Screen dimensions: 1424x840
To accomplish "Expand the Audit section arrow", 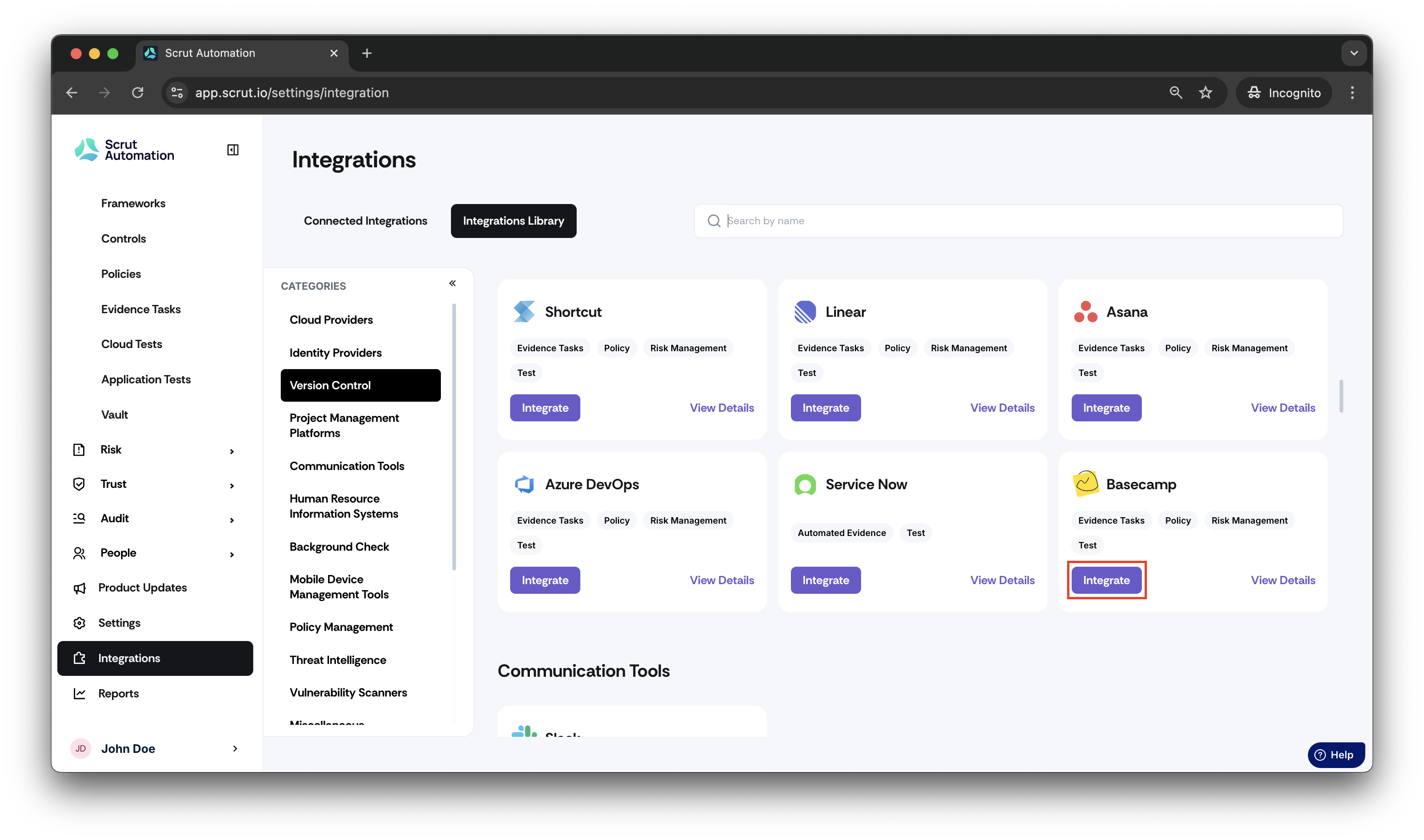I will 232,520.
